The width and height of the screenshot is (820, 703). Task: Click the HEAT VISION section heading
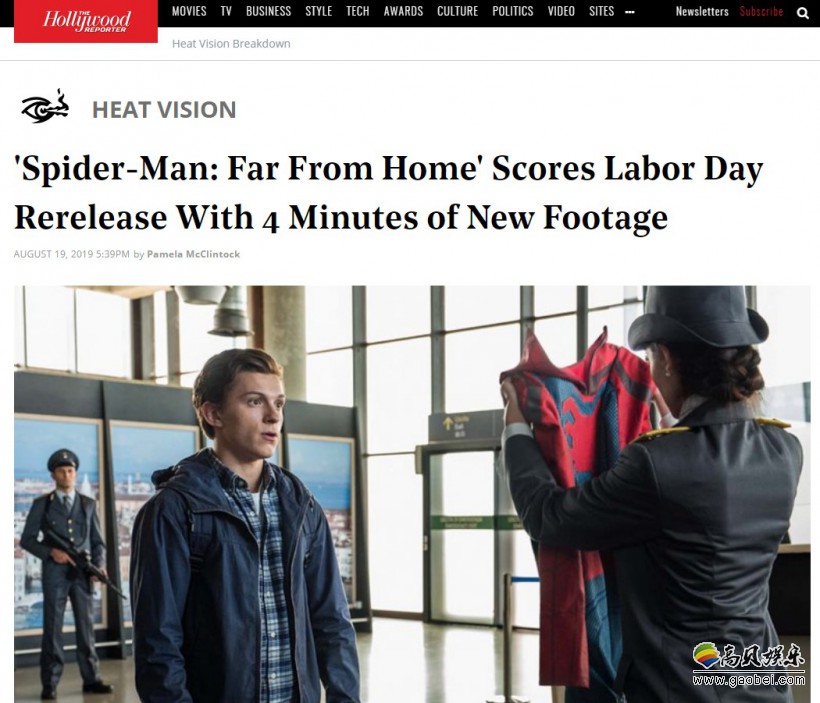click(x=164, y=110)
